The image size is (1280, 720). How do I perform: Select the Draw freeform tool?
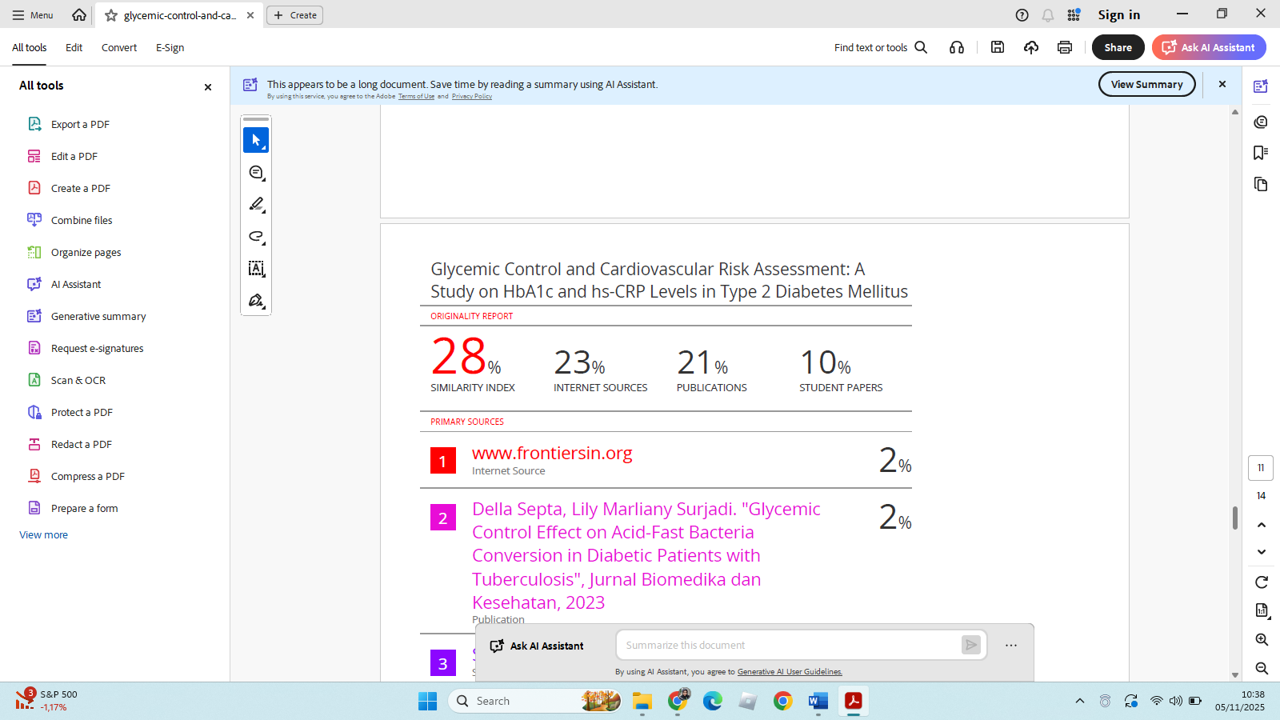point(256,237)
